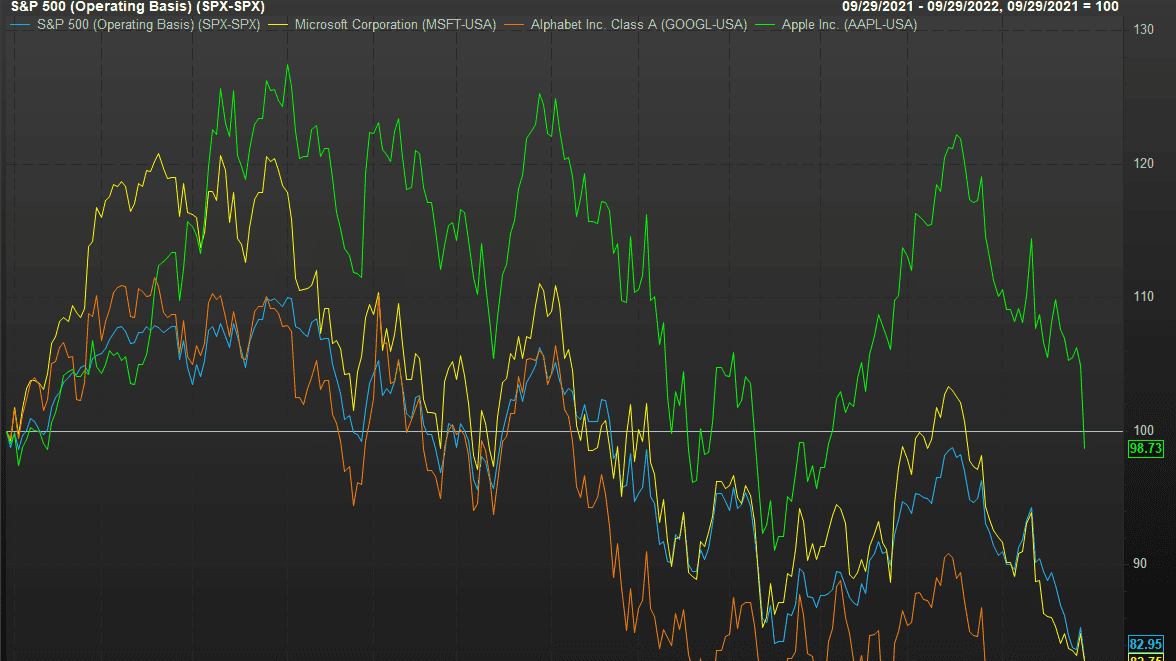1176x661 pixels.
Task: Click the green Apple legend line swatch
Action: click(x=765, y=25)
